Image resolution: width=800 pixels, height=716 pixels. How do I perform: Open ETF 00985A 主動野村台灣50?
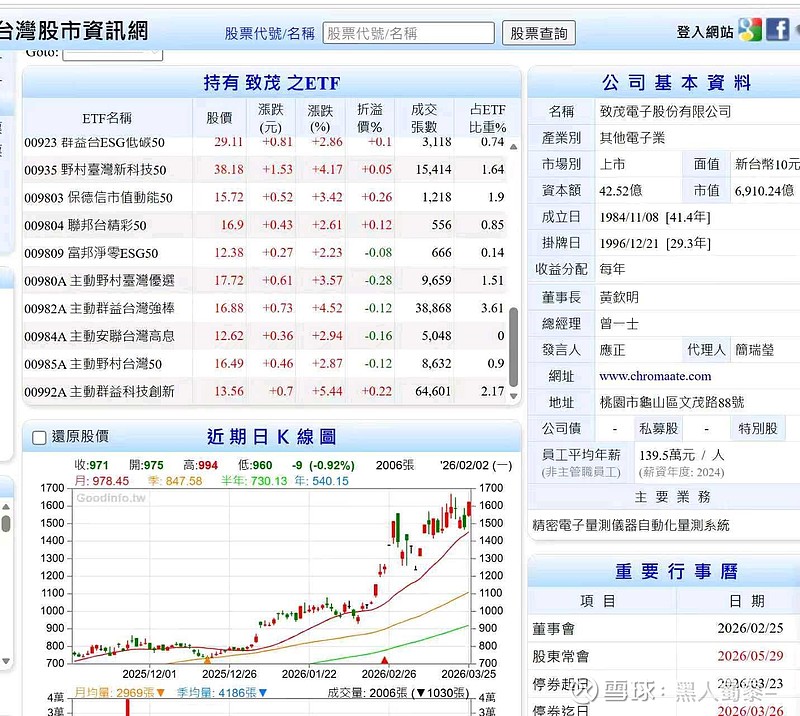tap(93, 364)
